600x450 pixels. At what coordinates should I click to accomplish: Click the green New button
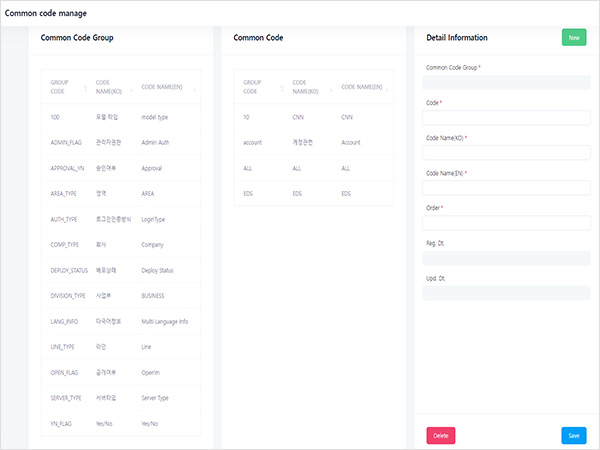[x=573, y=37]
